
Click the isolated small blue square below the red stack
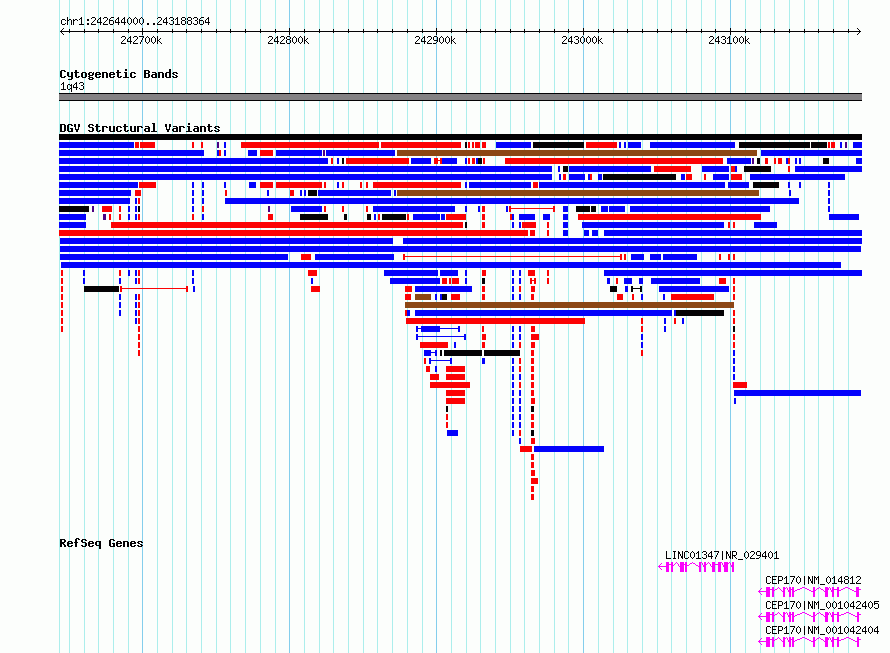452,433
